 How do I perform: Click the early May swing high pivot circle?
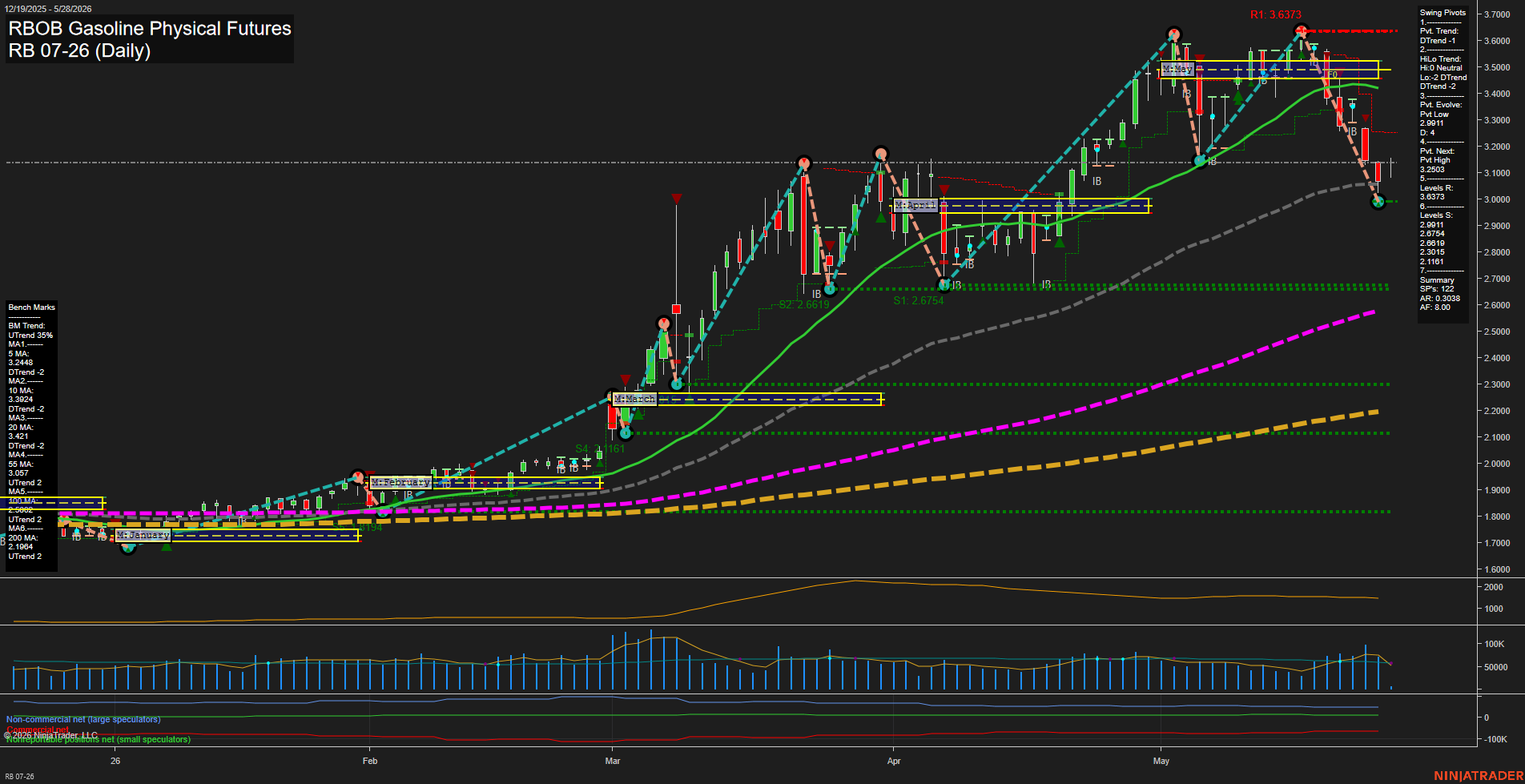[x=1173, y=34]
